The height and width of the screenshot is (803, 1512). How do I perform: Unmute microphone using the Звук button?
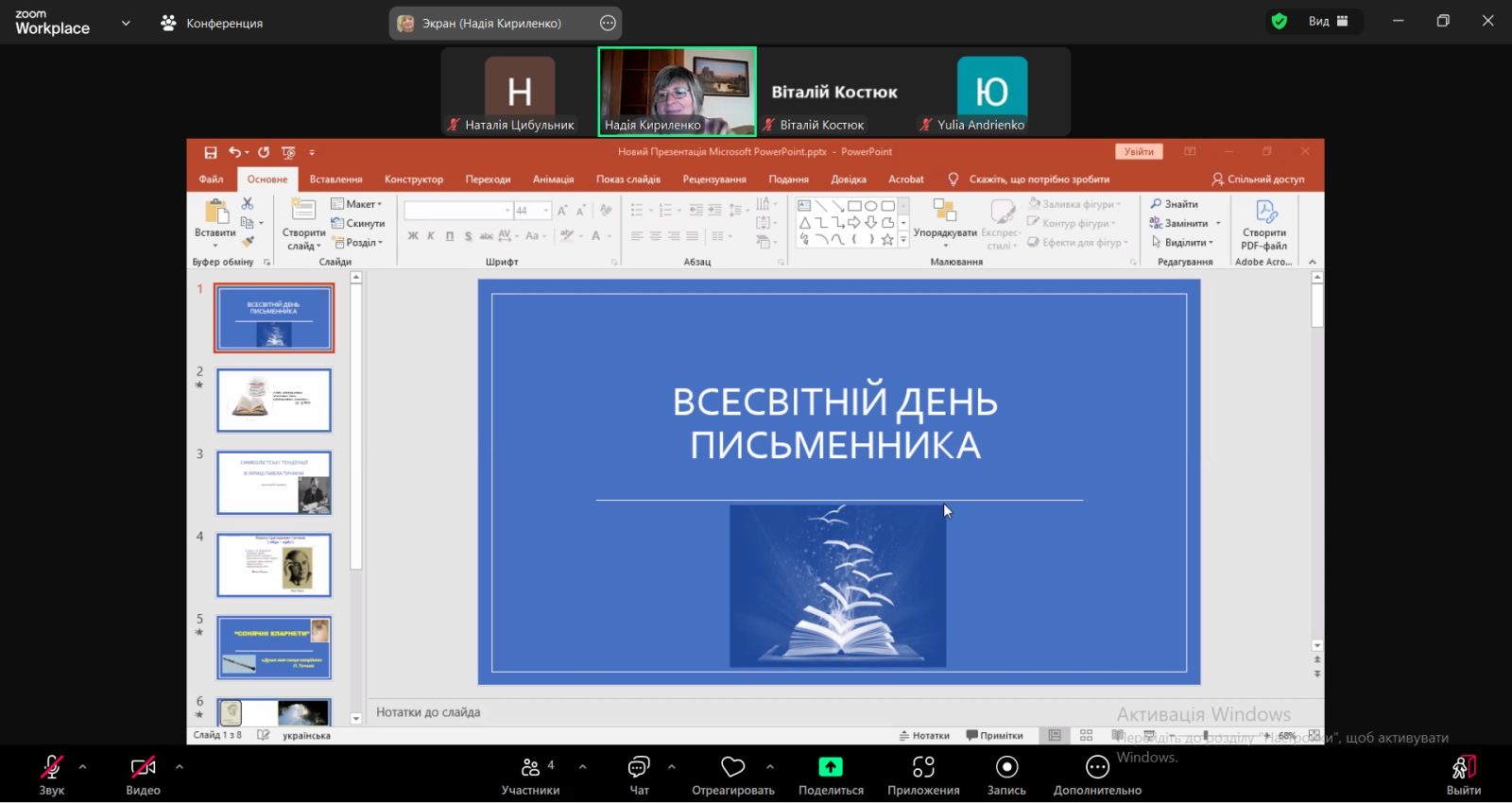[x=52, y=767]
